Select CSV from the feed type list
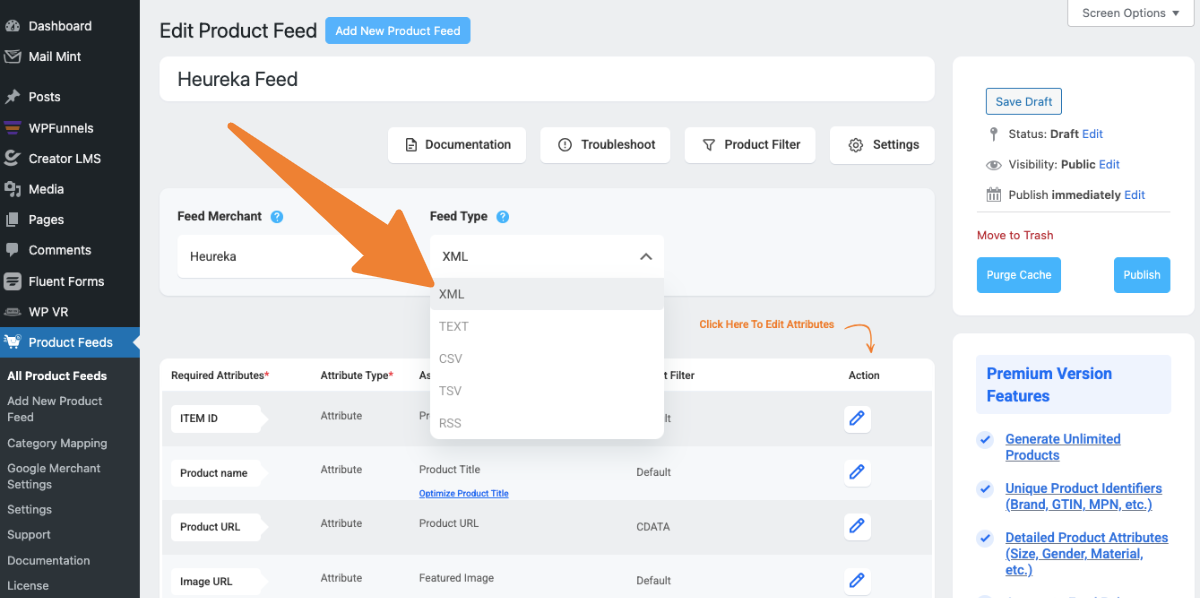This screenshot has height=598, width=1200. pos(451,358)
